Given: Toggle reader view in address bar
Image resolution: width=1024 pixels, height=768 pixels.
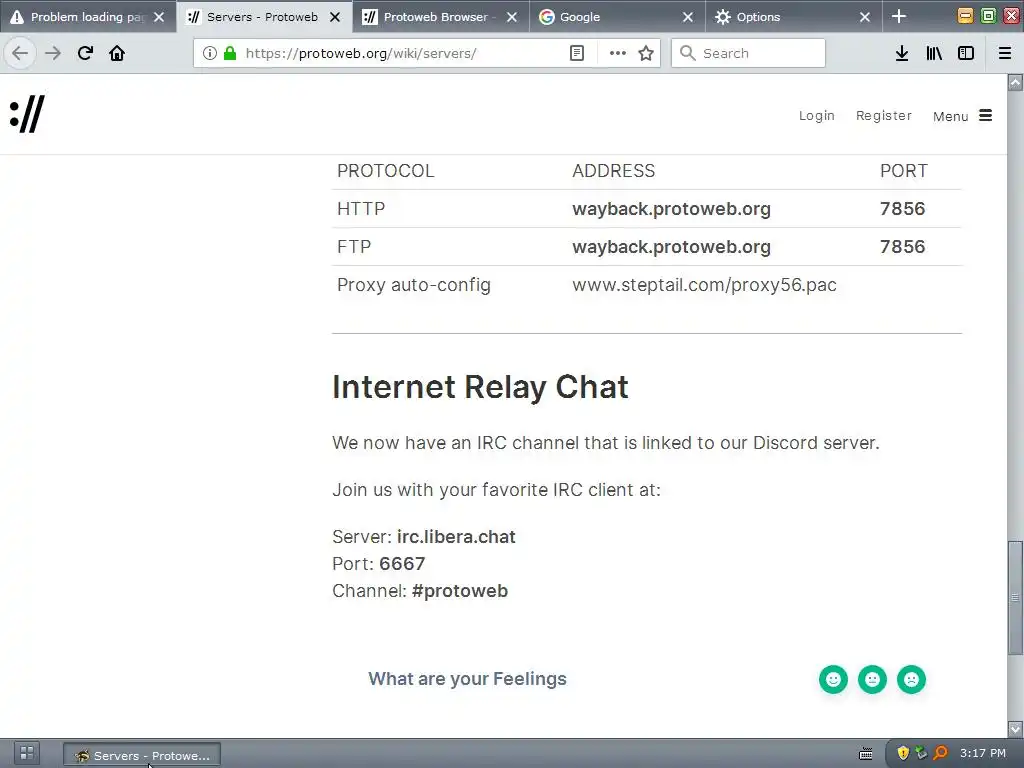Looking at the screenshot, I should [577, 53].
